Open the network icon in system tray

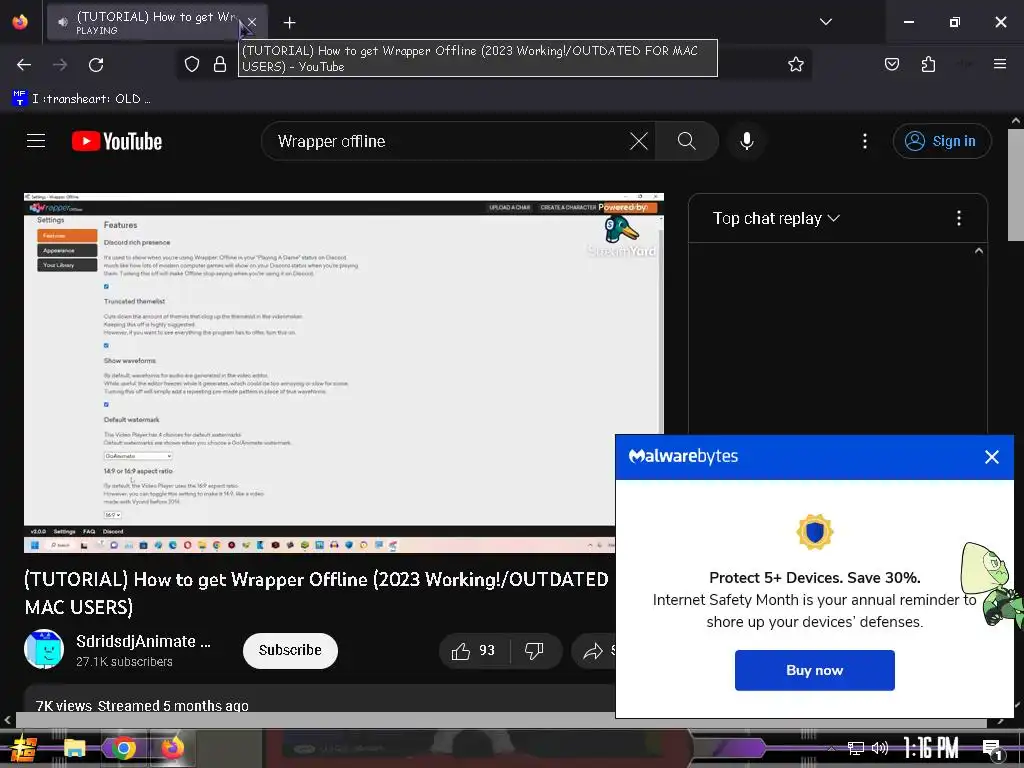pyautogui.click(x=856, y=748)
